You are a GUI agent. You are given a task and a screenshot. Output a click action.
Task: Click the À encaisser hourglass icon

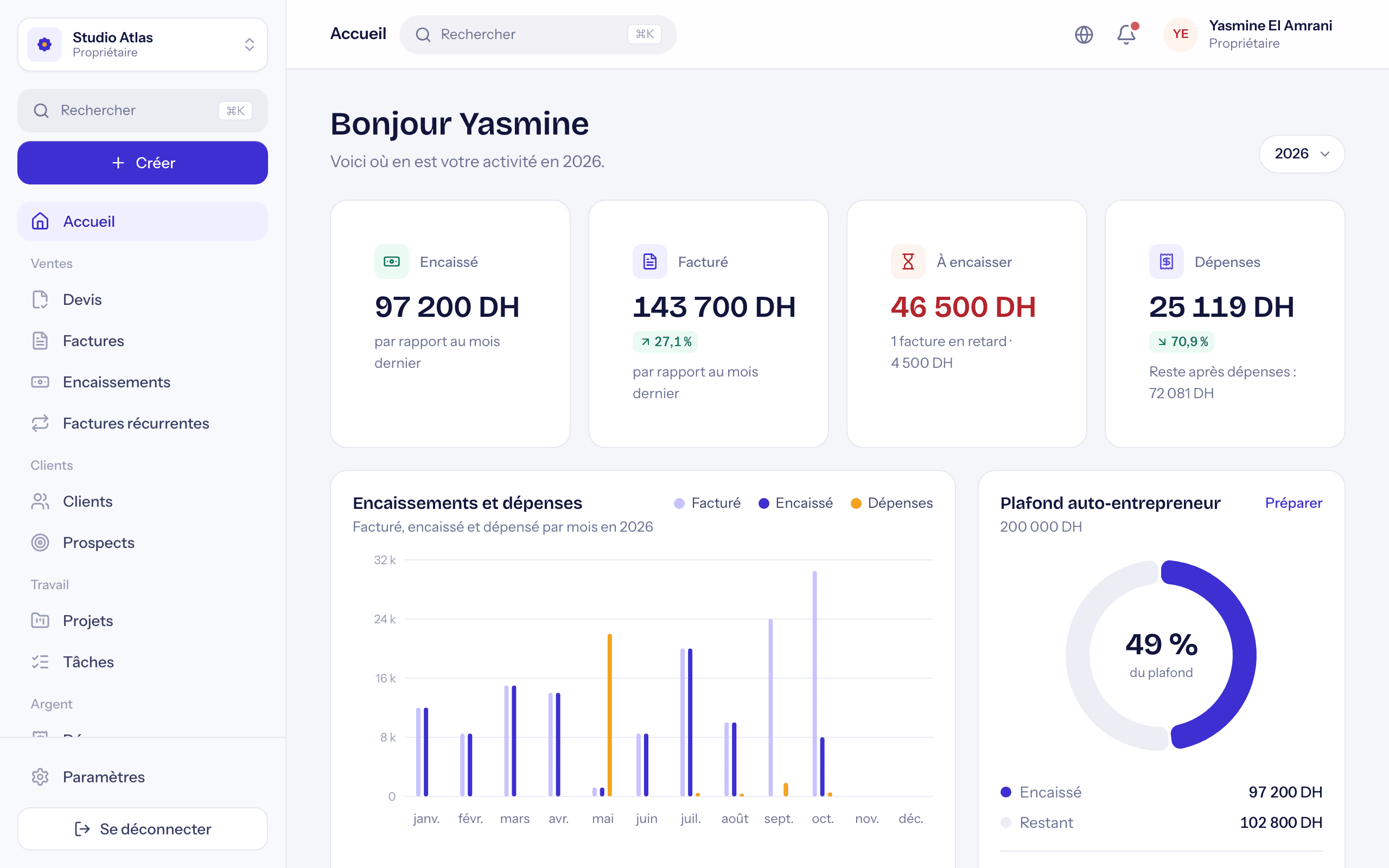[908, 262]
